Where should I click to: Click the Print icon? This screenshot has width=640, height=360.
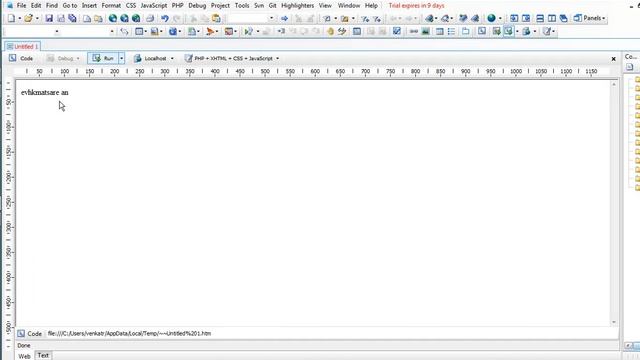coord(150,18)
